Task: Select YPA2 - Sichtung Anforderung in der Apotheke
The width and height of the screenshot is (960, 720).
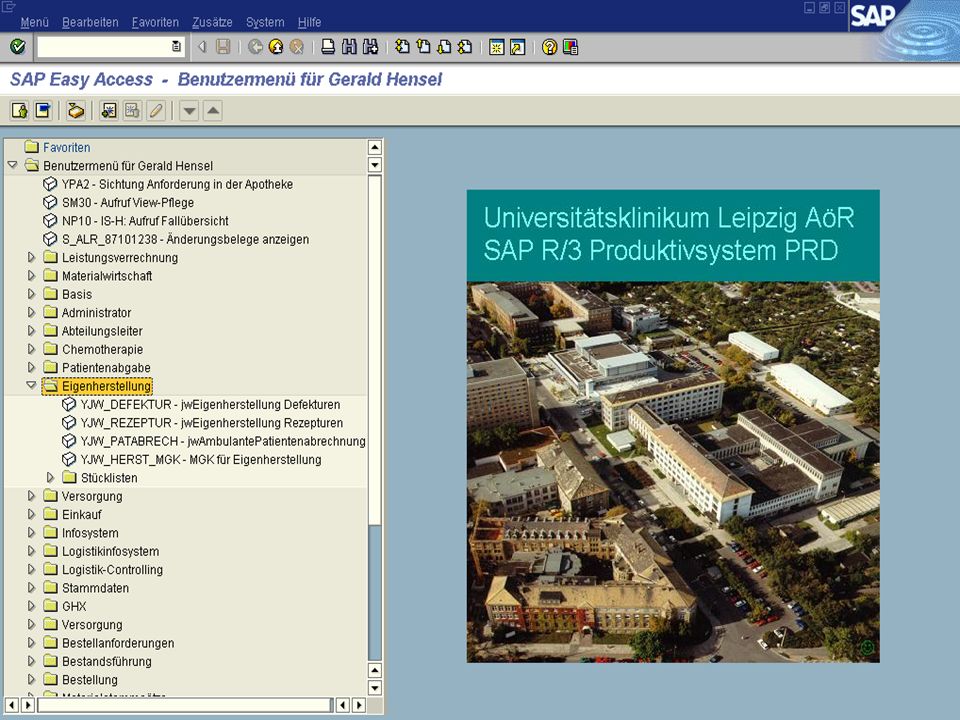Action: pos(177,184)
